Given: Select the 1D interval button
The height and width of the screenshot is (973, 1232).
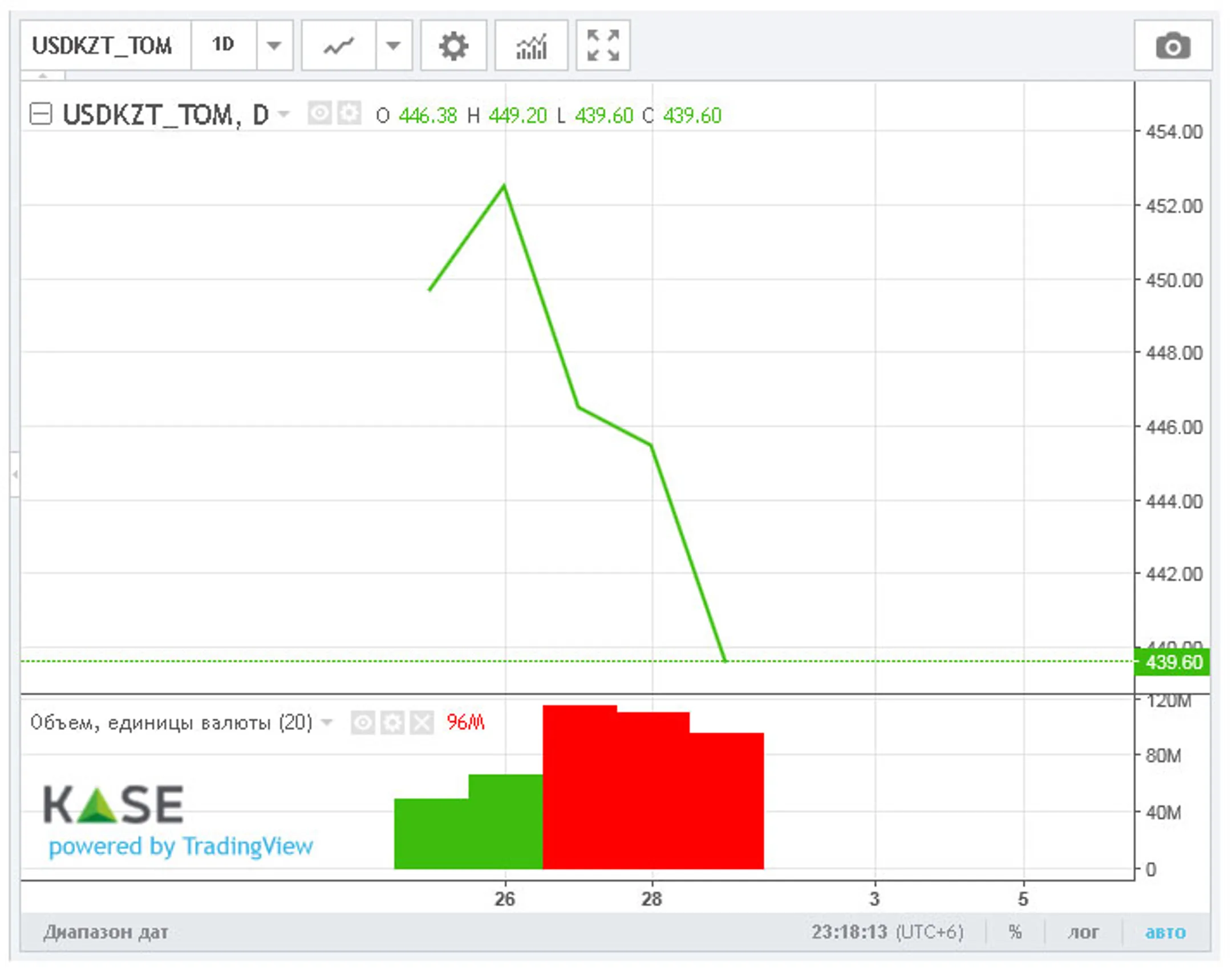Looking at the screenshot, I should [x=223, y=45].
